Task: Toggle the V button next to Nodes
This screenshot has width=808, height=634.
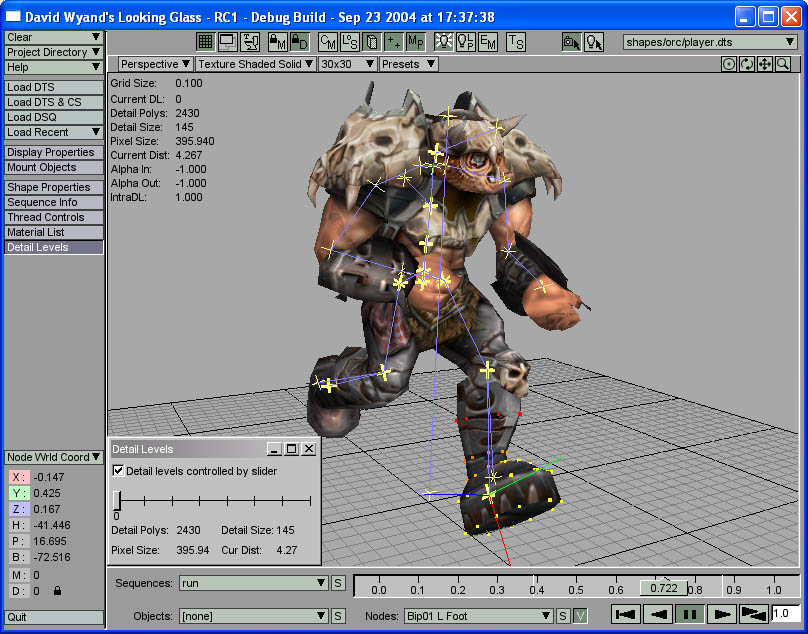Action: point(580,616)
